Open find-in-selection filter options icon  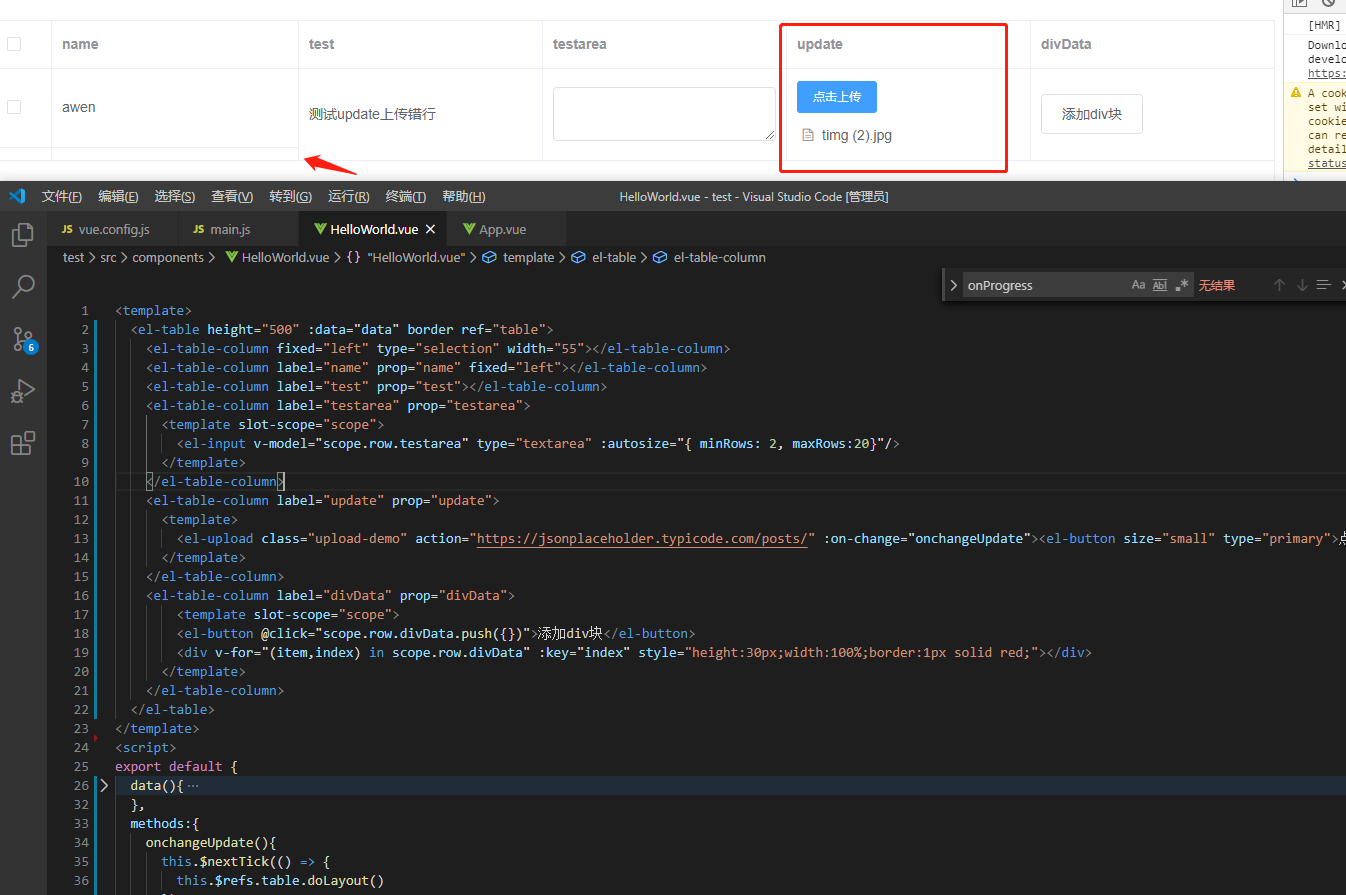pyautogui.click(x=1321, y=285)
